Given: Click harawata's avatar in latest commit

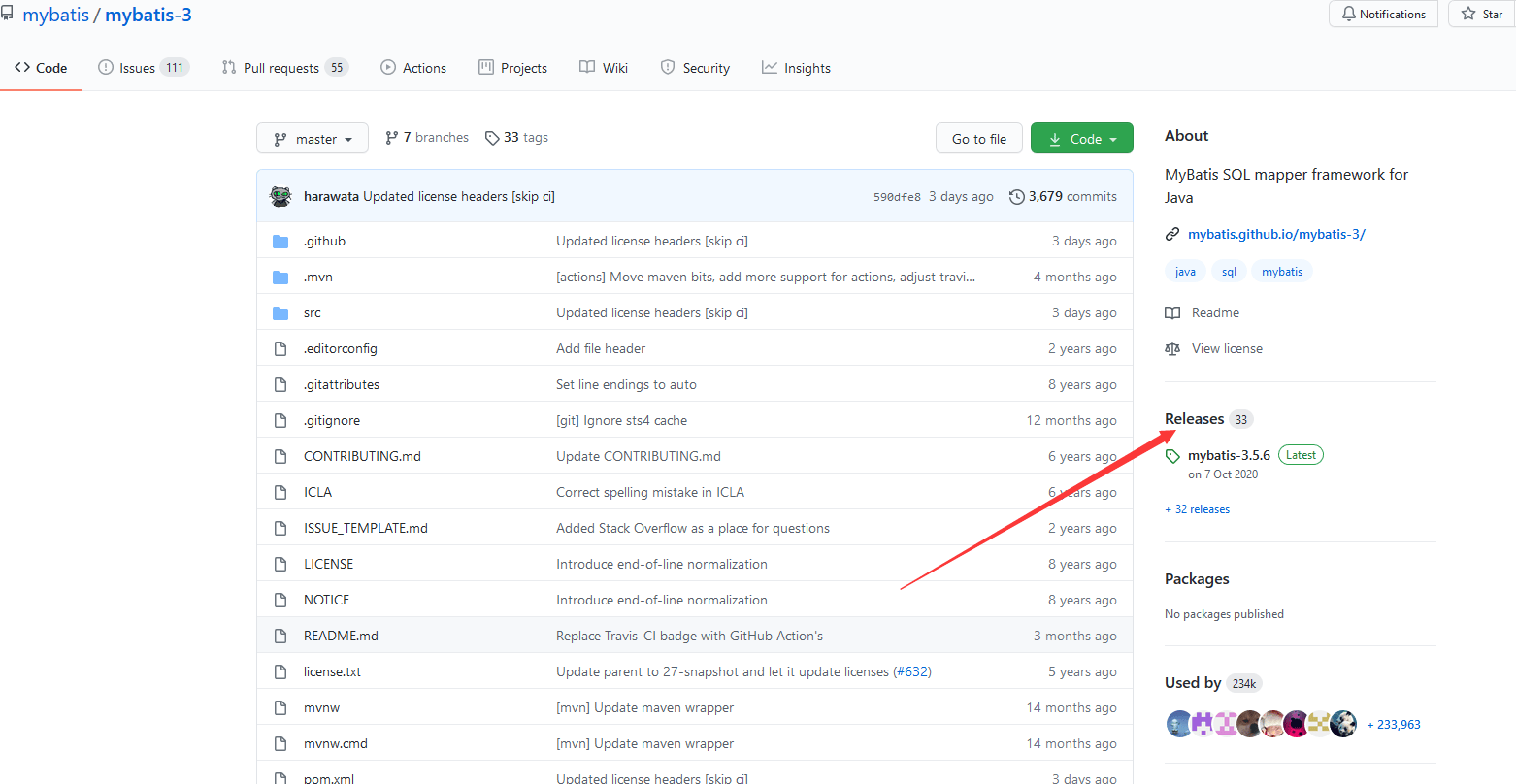Looking at the screenshot, I should [280, 196].
